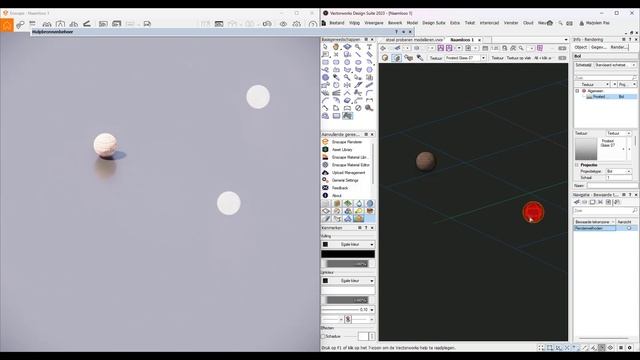Screen dimensions: 640x360
Task: Click the status bar gear settings icon
Action: [629, 348]
